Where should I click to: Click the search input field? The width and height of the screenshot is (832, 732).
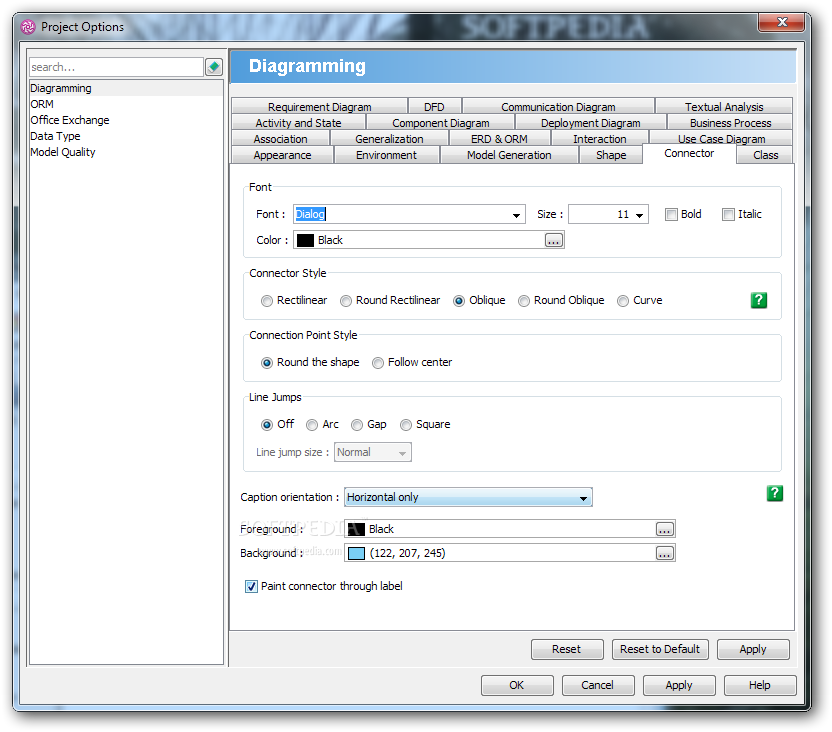[x=116, y=67]
